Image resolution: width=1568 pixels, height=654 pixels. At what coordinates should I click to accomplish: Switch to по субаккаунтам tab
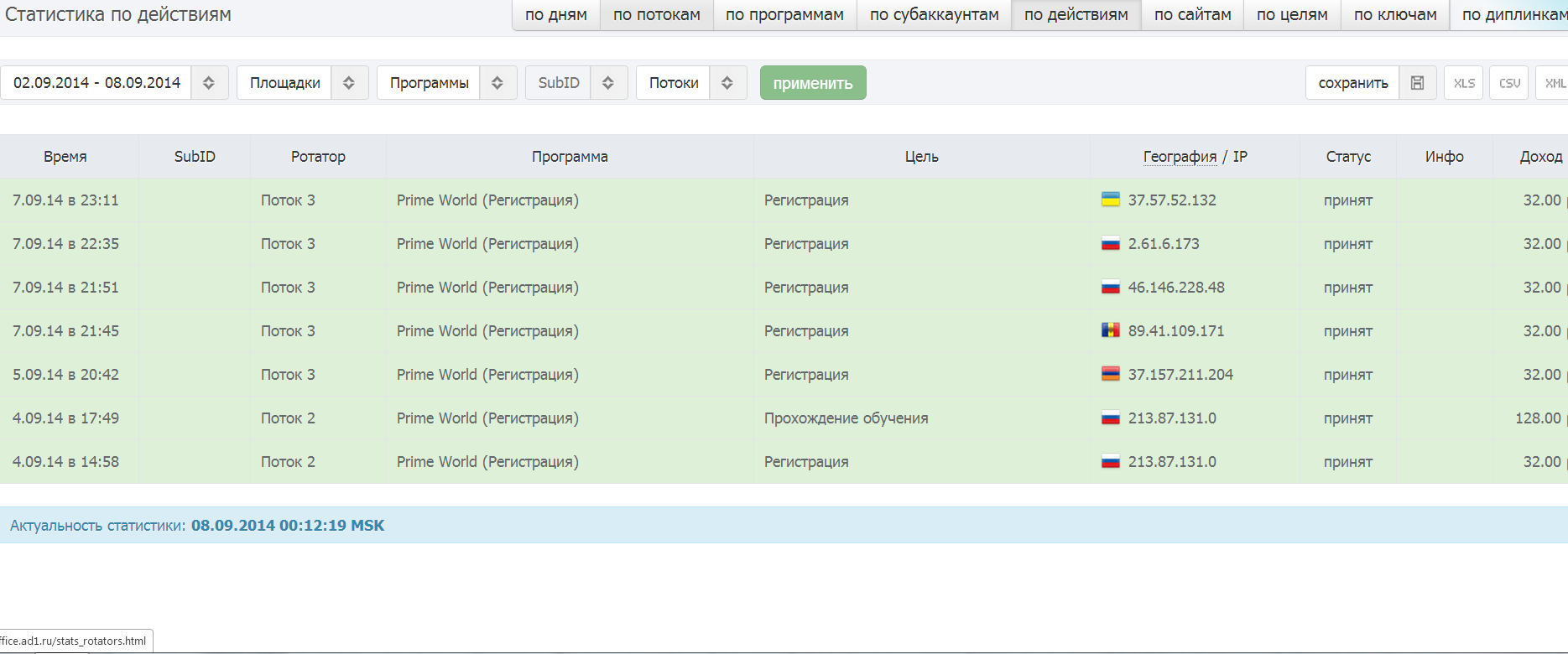(x=935, y=15)
